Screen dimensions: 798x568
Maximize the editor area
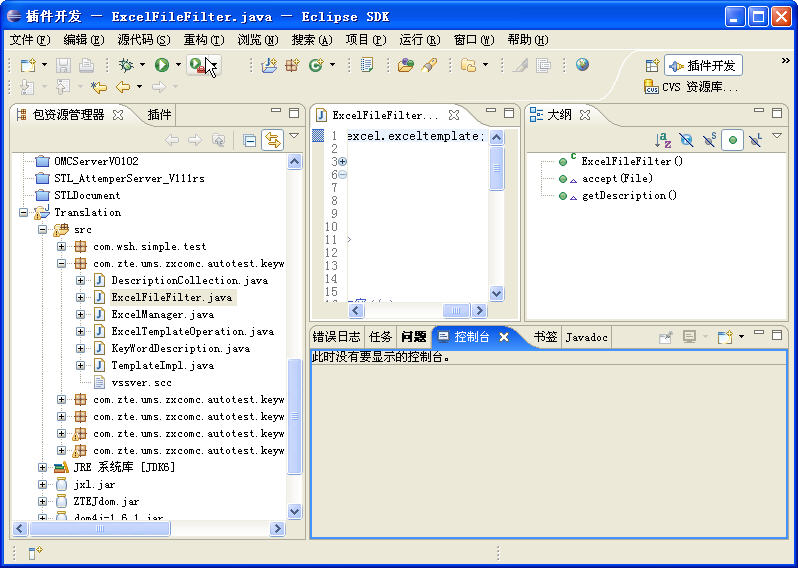(x=508, y=113)
